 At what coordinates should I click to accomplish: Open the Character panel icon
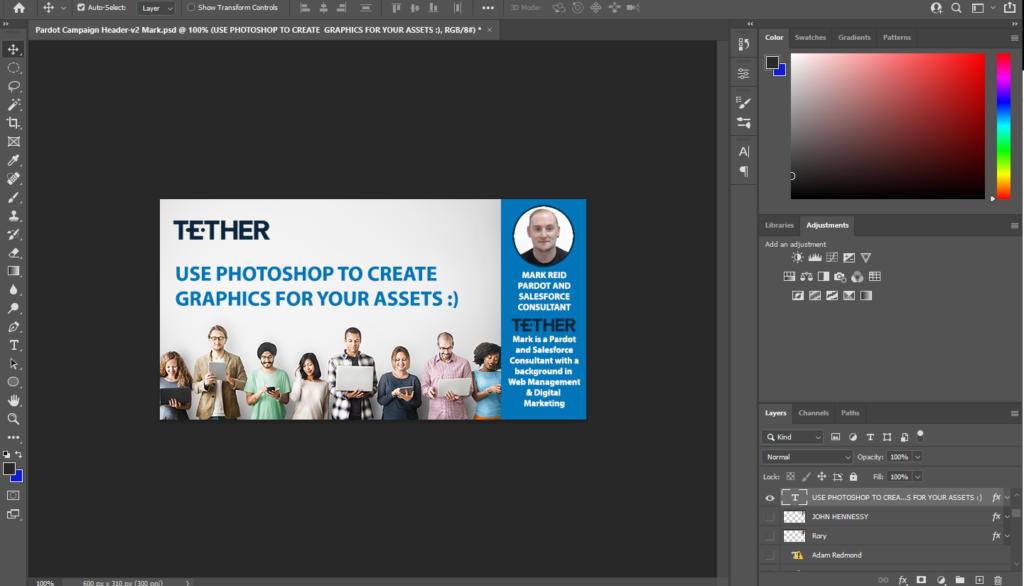pyautogui.click(x=744, y=152)
